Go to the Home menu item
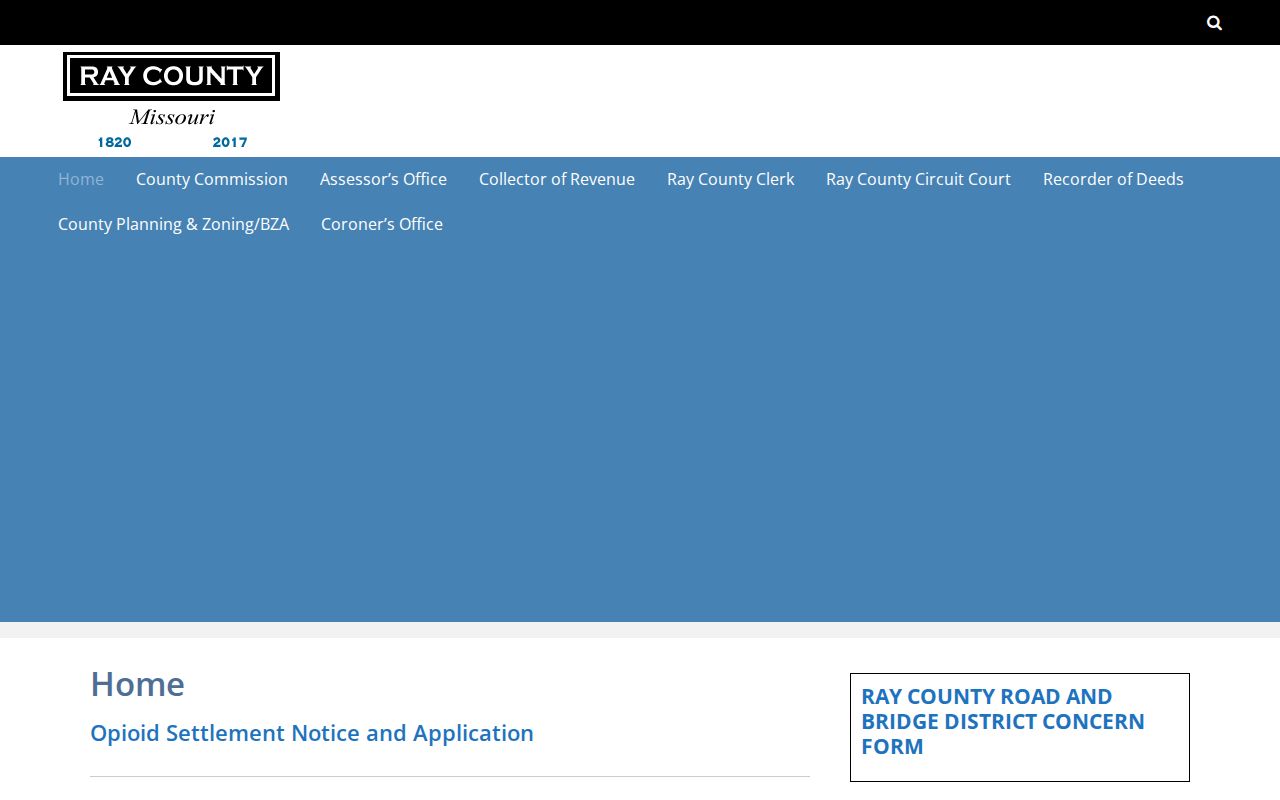Image resolution: width=1280 pixels, height=800 pixels. [81, 179]
